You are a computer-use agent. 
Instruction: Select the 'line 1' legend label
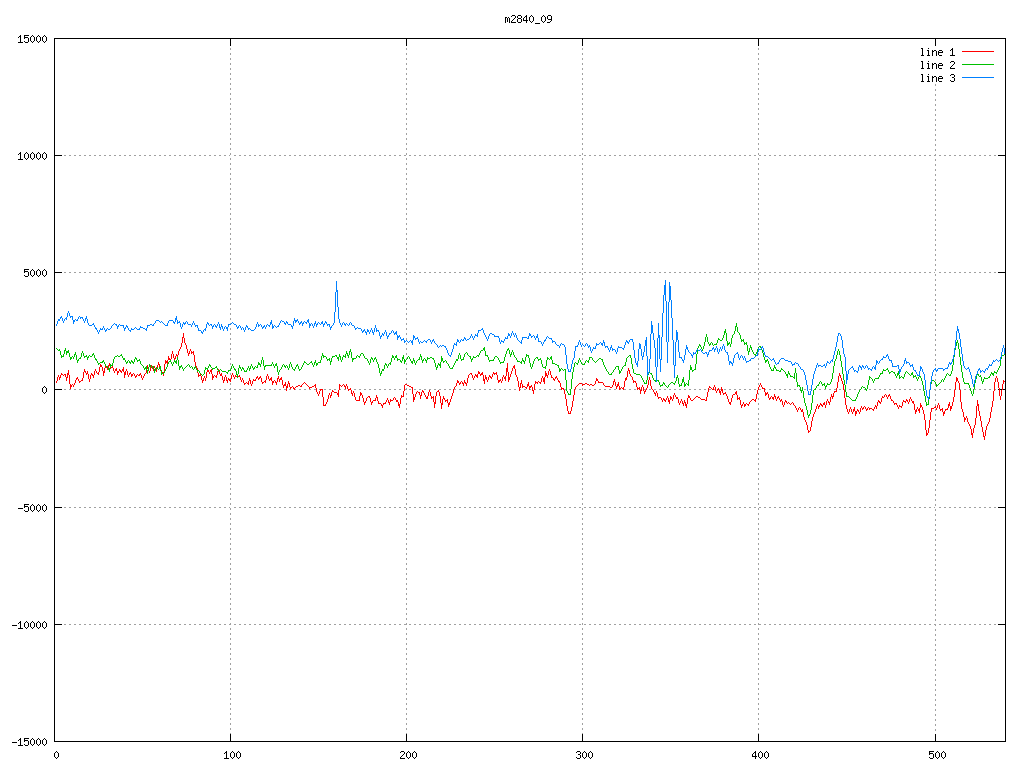tap(937, 52)
